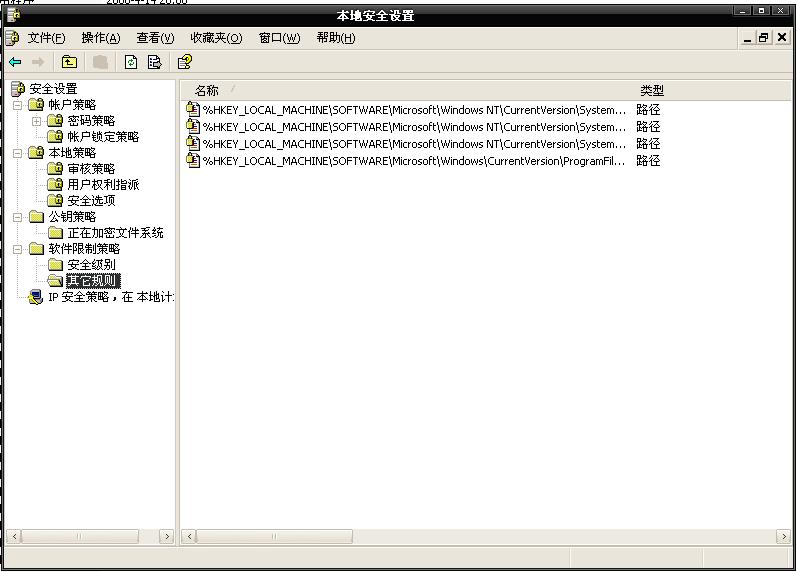Click the 安全选项 folder icon

(x=55, y=200)
